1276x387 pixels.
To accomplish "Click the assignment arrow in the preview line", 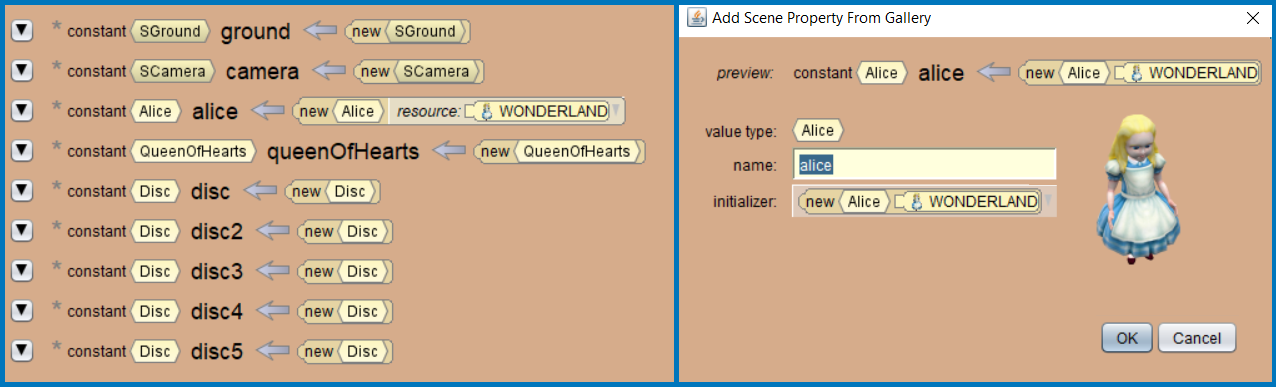I will 994,72.
